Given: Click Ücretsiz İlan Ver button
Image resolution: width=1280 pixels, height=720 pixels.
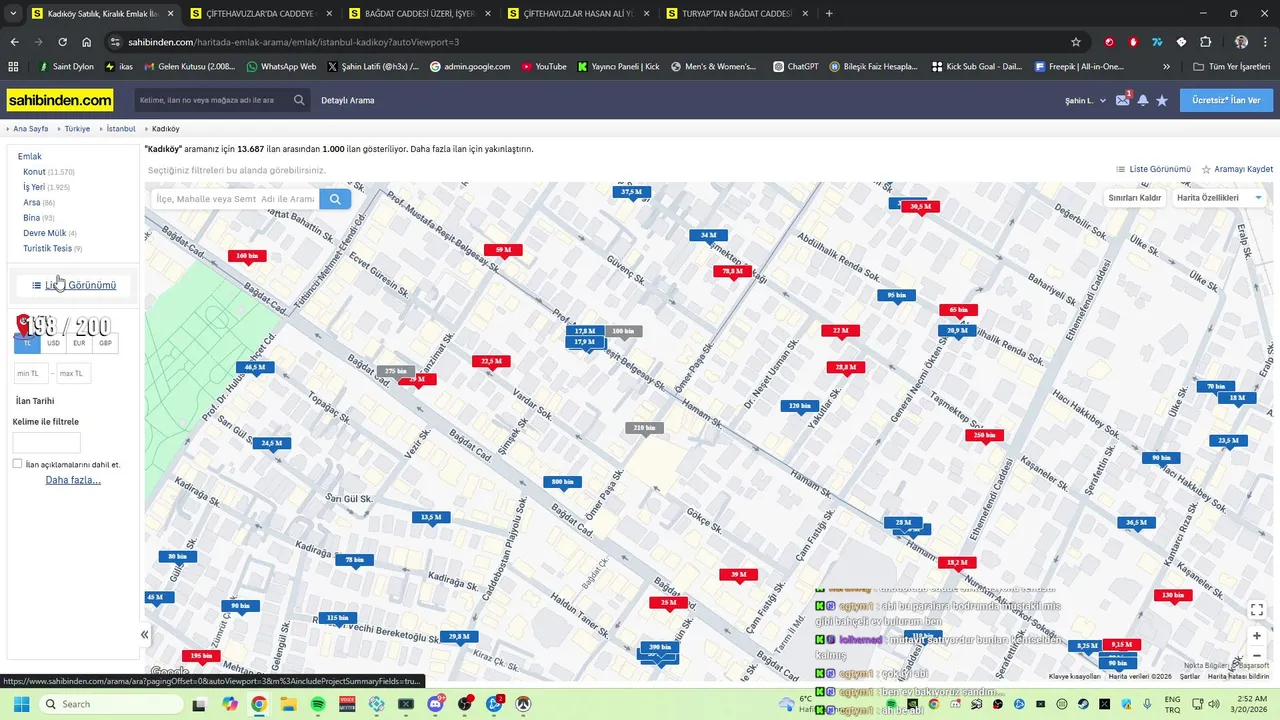Looking at the screenshot, I should [1226, 100].
